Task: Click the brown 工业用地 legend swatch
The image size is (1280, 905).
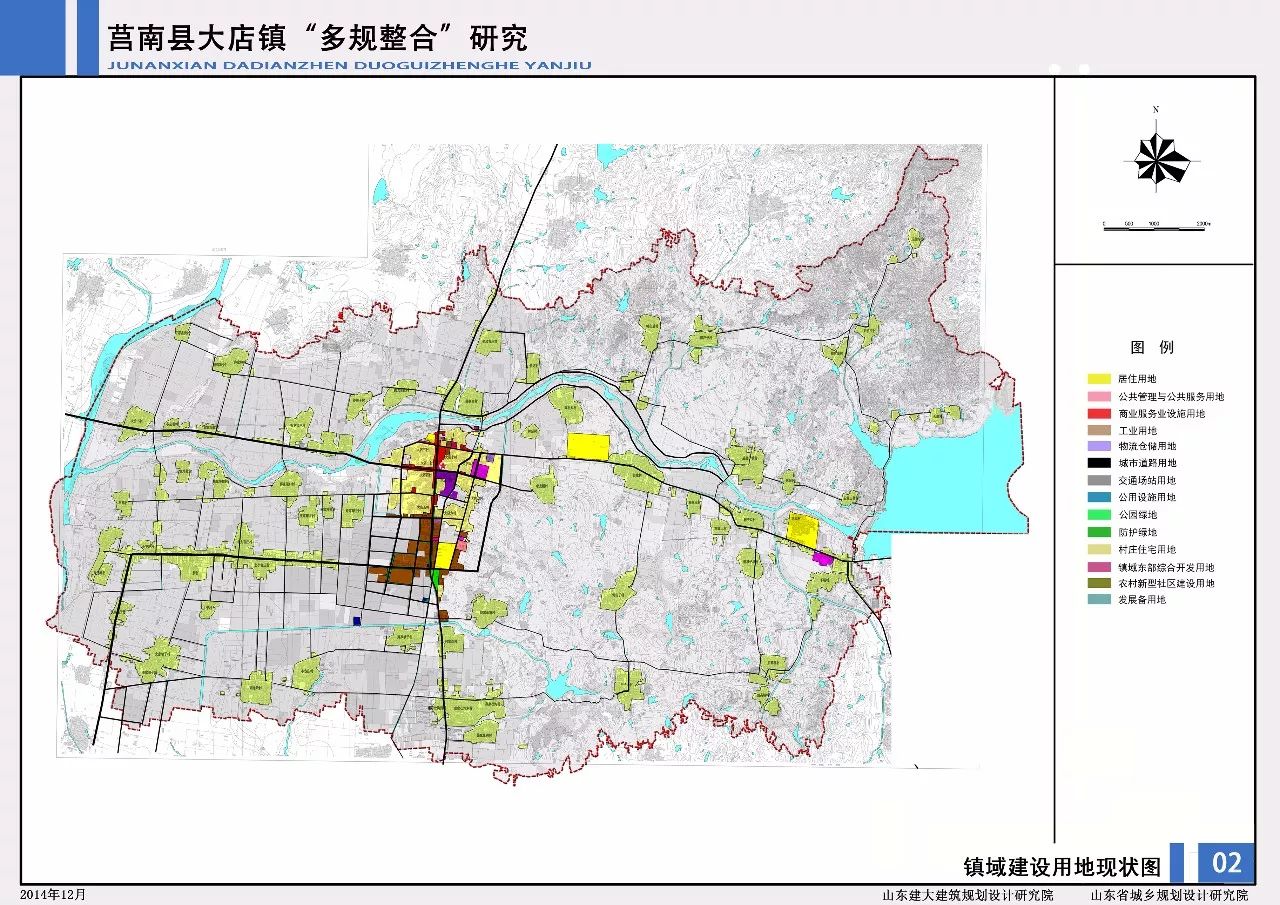Action: tap(1100, 430)
